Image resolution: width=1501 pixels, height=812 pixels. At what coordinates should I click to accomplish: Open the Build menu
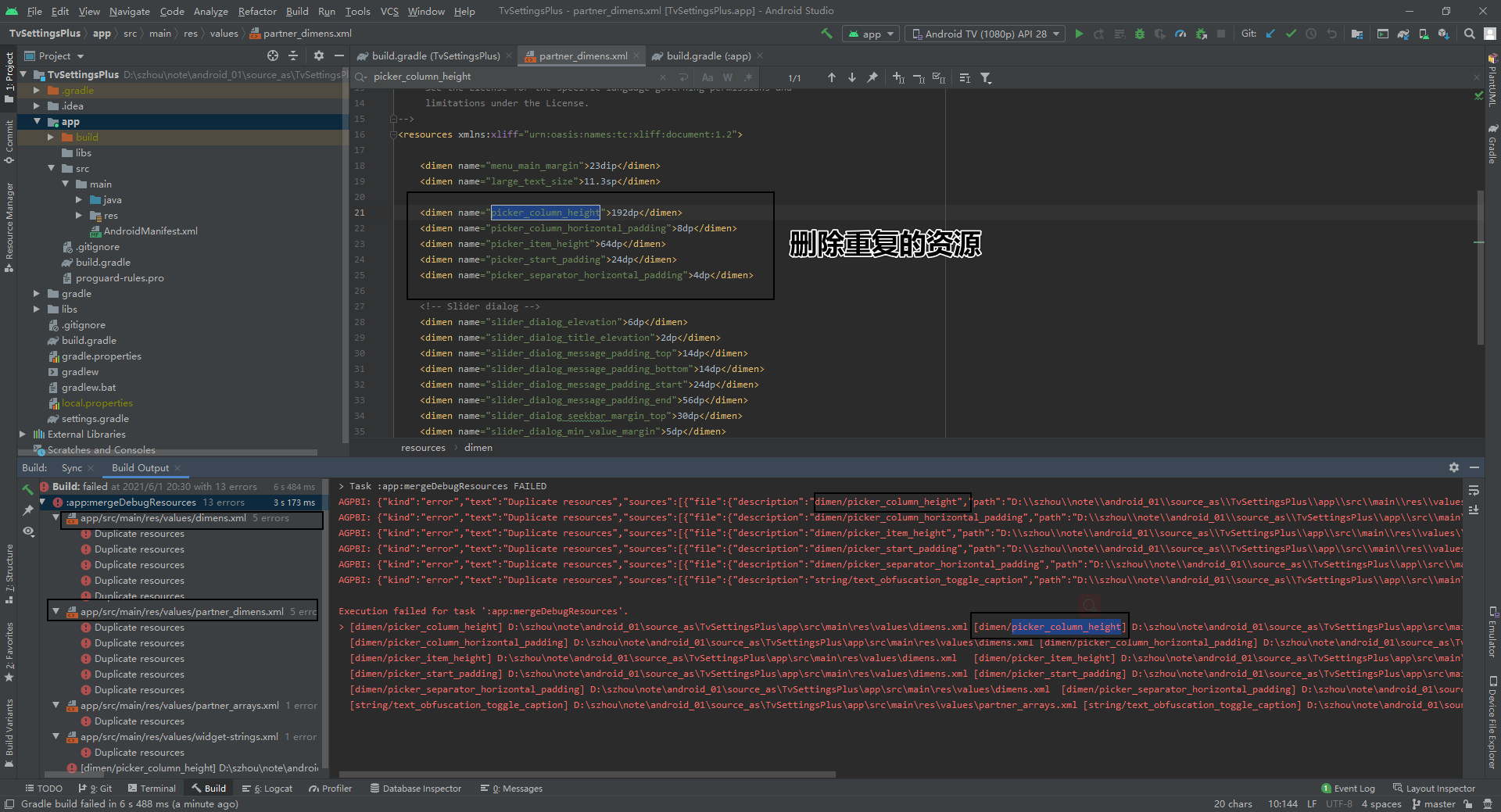point(297,11)
